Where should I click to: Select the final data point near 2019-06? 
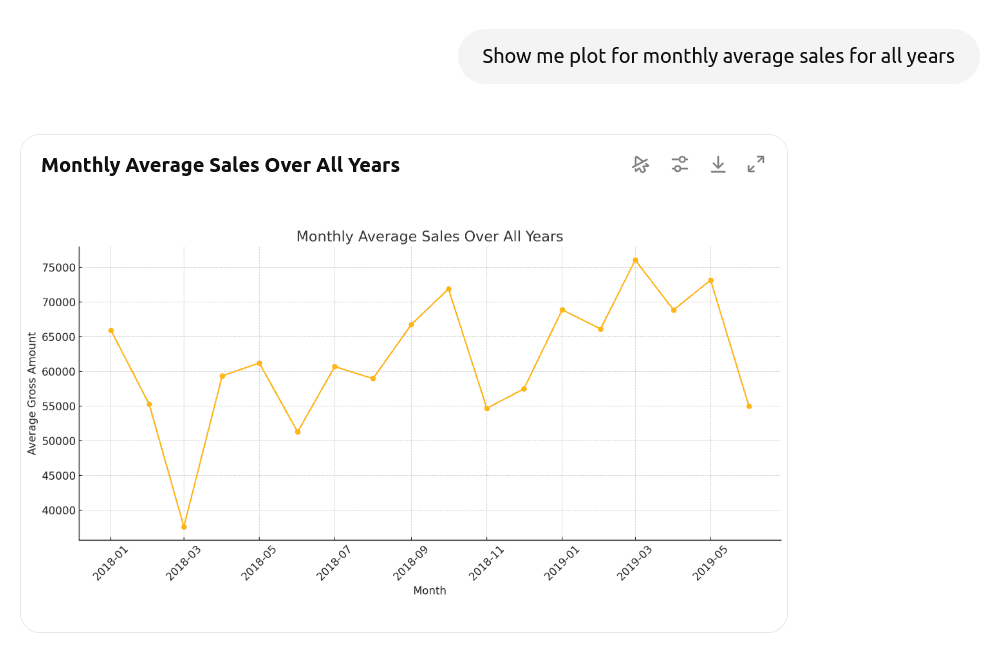click(x=750, y=407)
